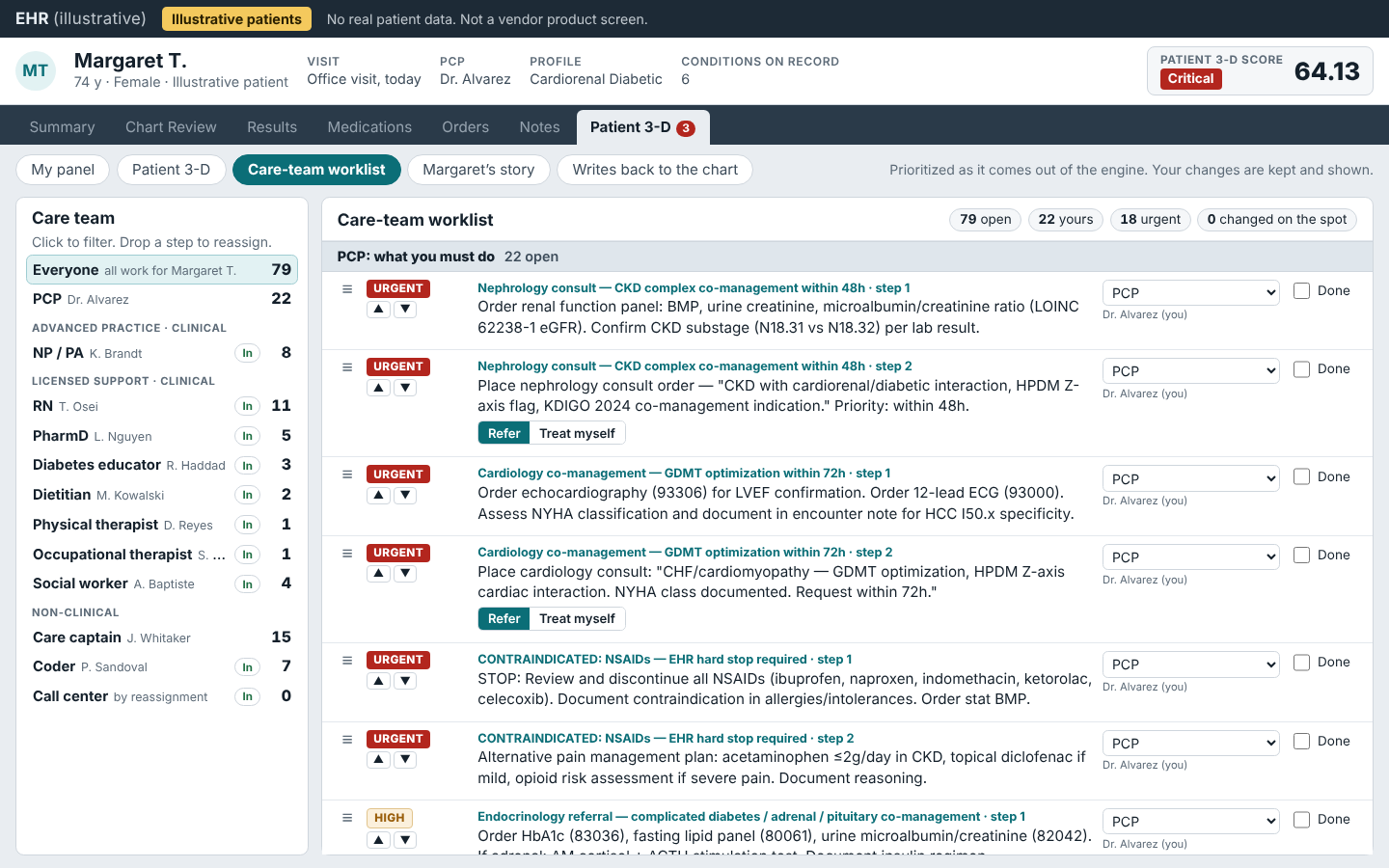Switch to Notes tab
This screenshot has width=1389, height=868.
pyautogui.click(x=539, y=127)
